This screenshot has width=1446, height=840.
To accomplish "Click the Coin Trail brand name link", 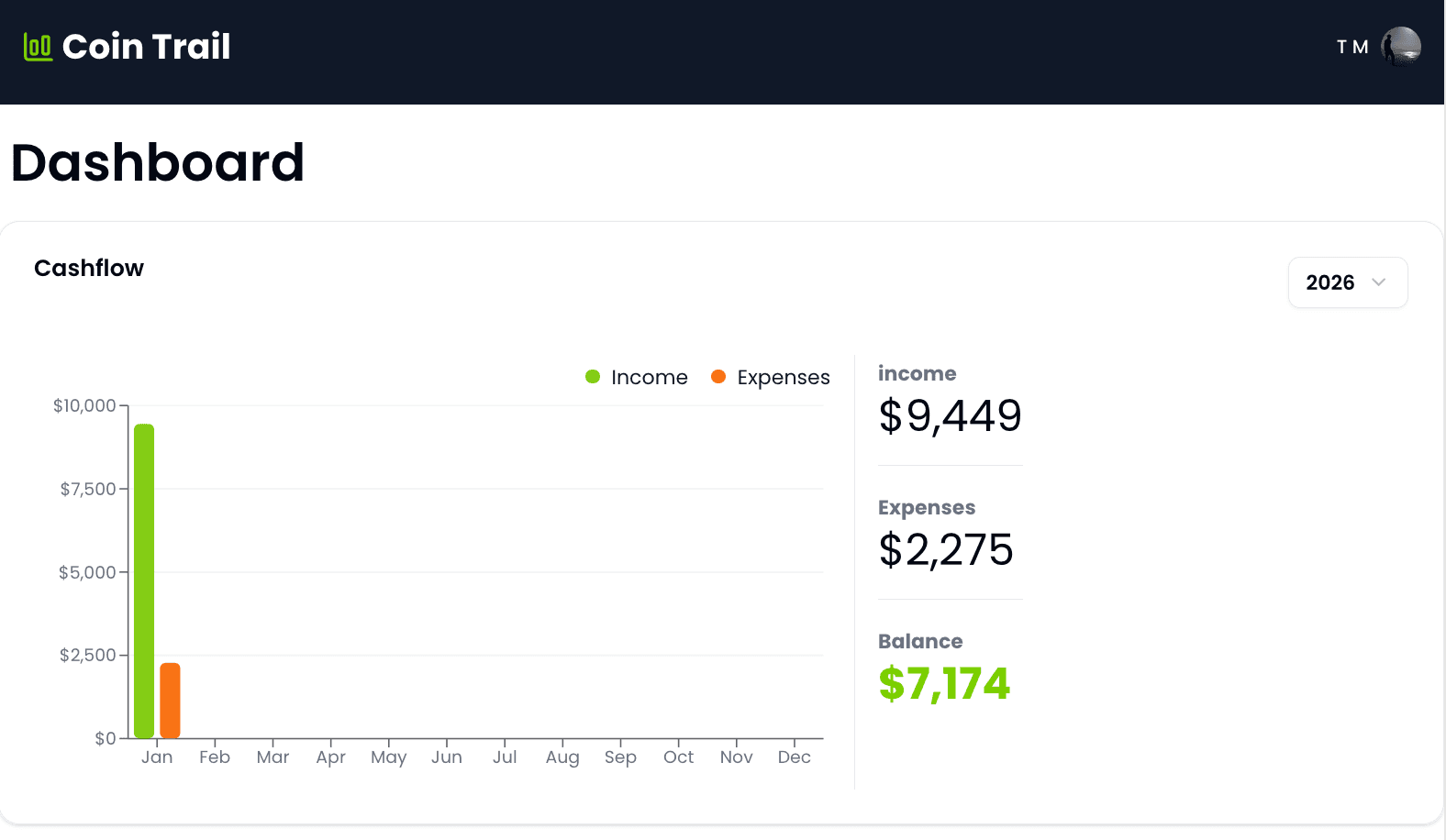I will (146, 47).
